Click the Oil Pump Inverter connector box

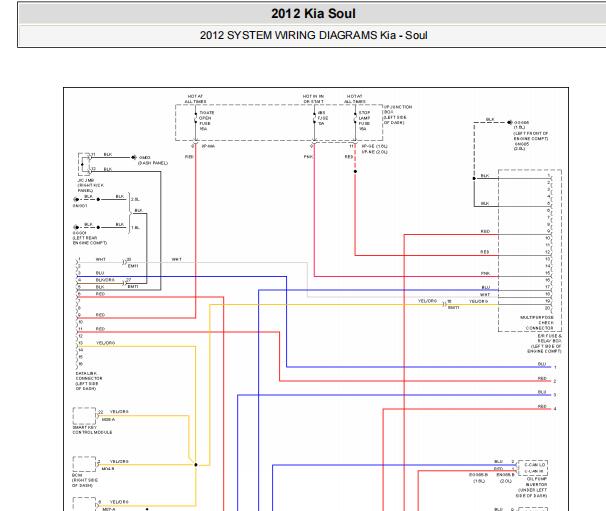(533, 468)
